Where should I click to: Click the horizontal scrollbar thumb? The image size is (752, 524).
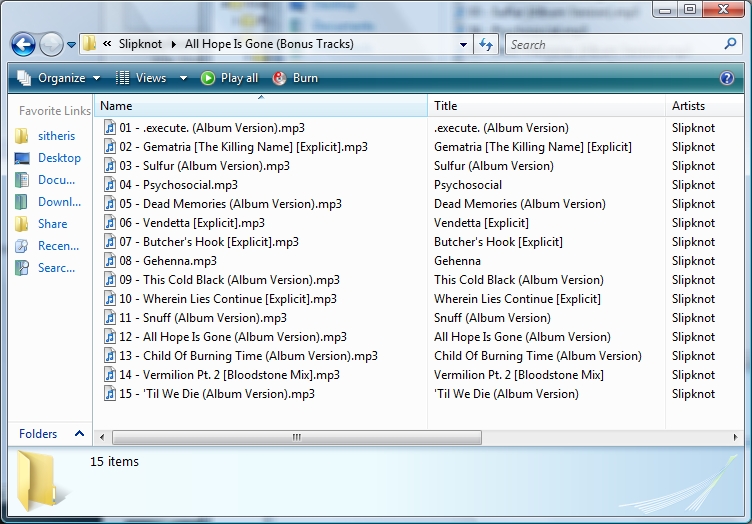click(x=297, y=437)
